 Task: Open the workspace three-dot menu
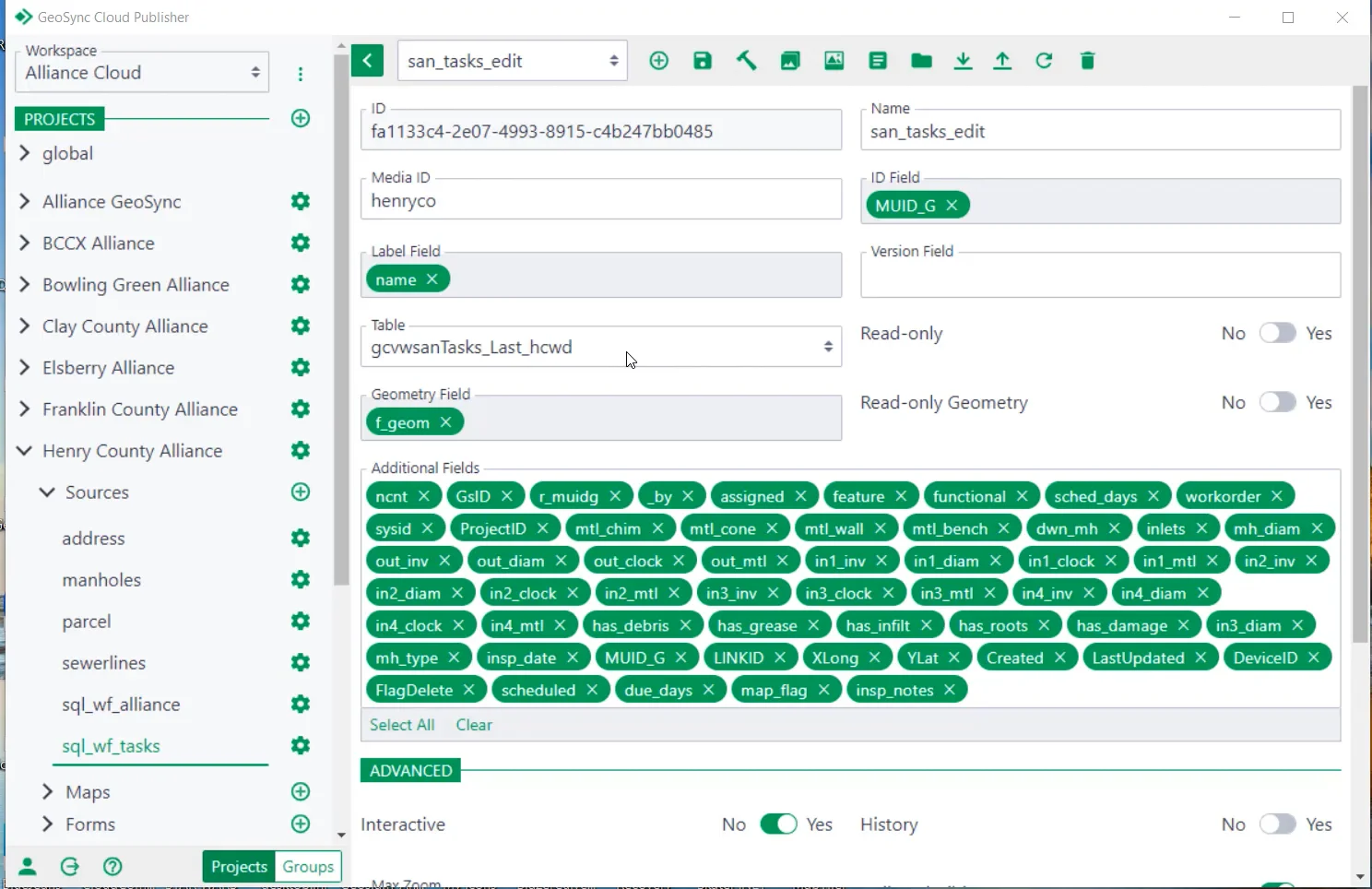click(x=301, y=74)
